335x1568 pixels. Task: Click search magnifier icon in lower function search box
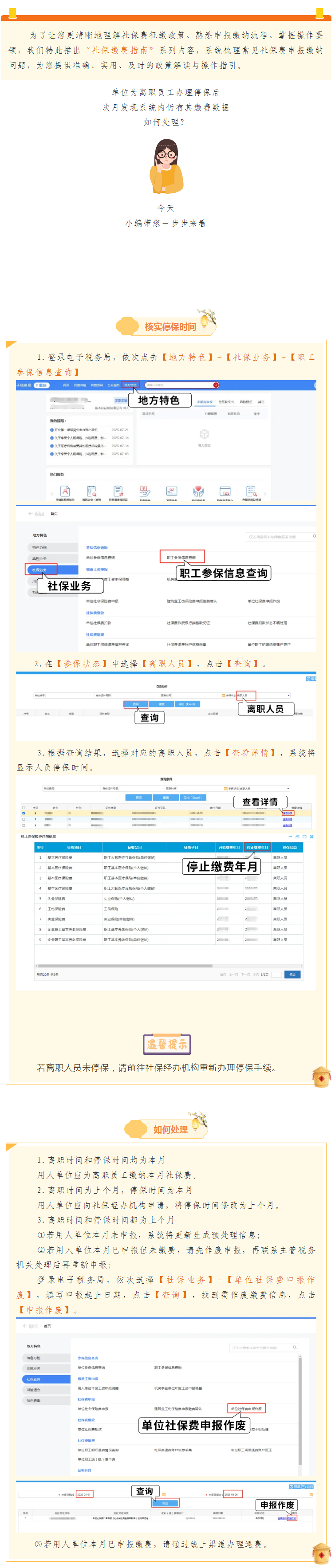click(x=295, y=1347)
